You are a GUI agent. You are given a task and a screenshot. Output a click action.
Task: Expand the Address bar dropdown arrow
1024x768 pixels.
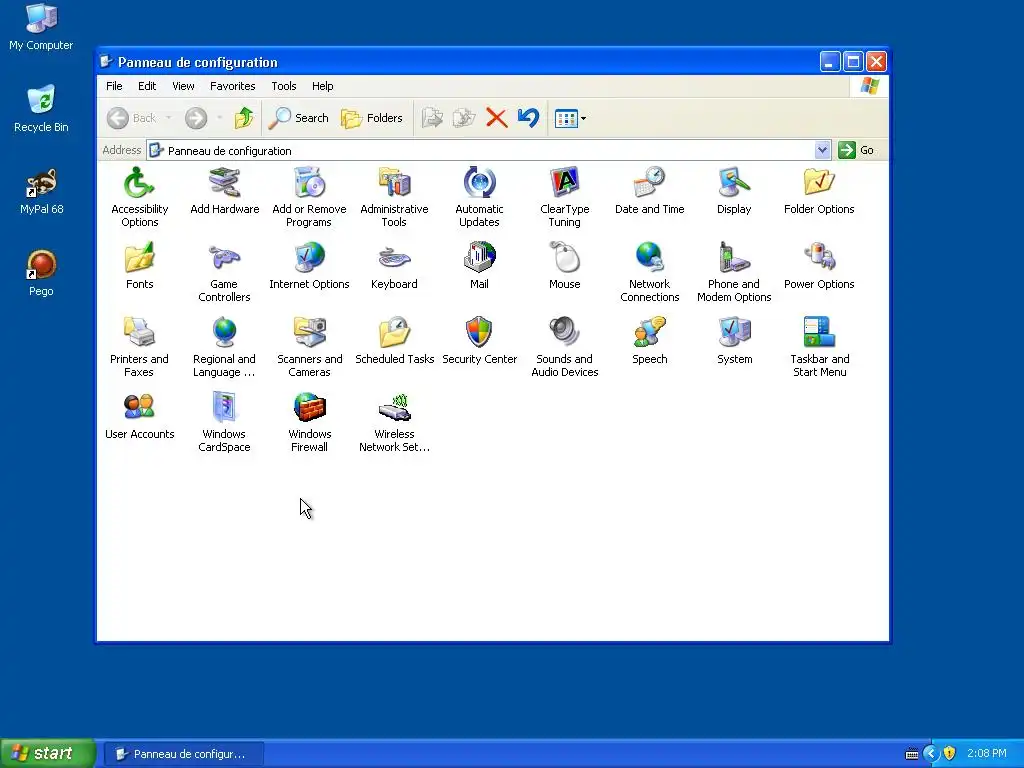(x=822, y=150)
